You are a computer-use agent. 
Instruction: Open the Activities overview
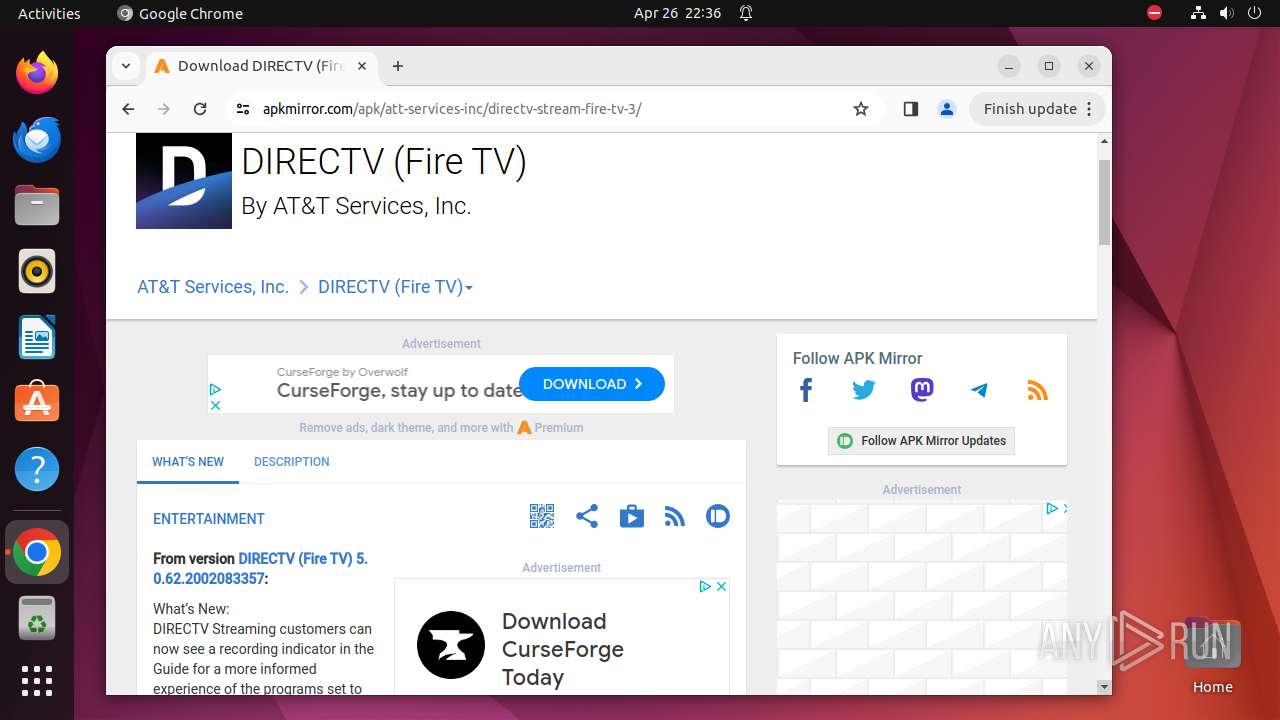coord(49,14)
